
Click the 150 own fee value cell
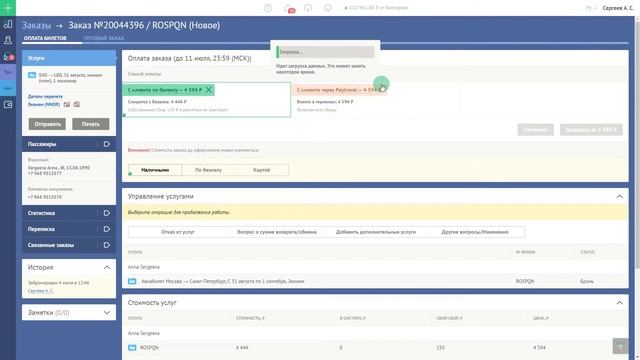click(x=440, y=348)
